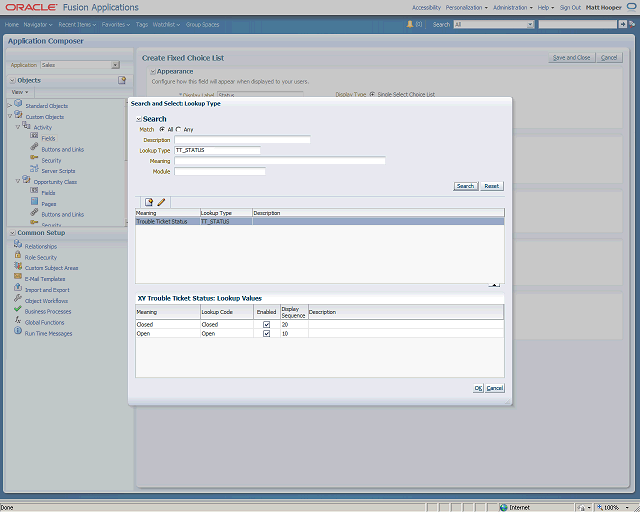This screenshot has width=640, height=512.
Task: Click the Reset button in dialog
Action: [492, 186]
